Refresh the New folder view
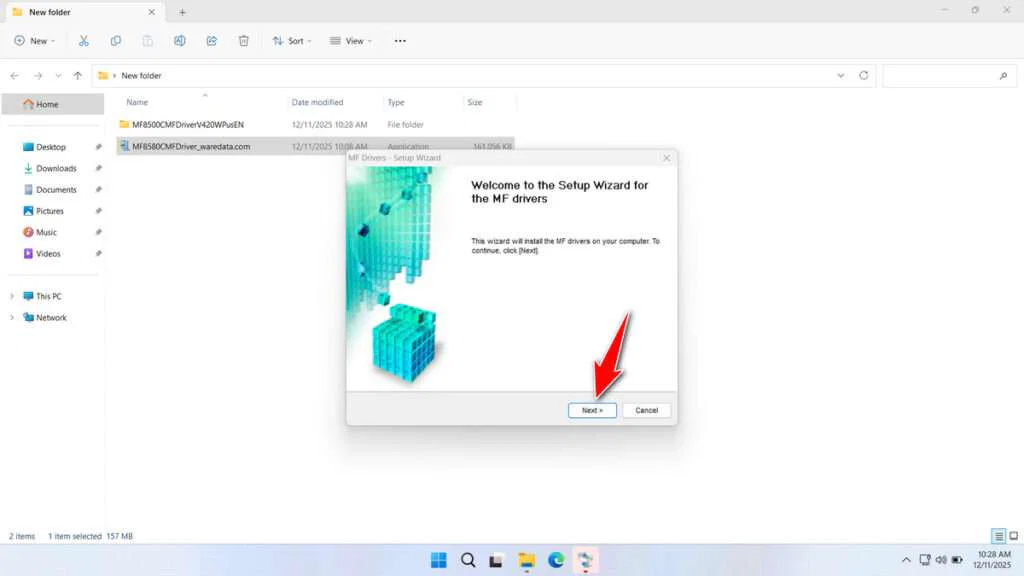The width and height of the screenshot is (1024, 576). pos(864,76)
